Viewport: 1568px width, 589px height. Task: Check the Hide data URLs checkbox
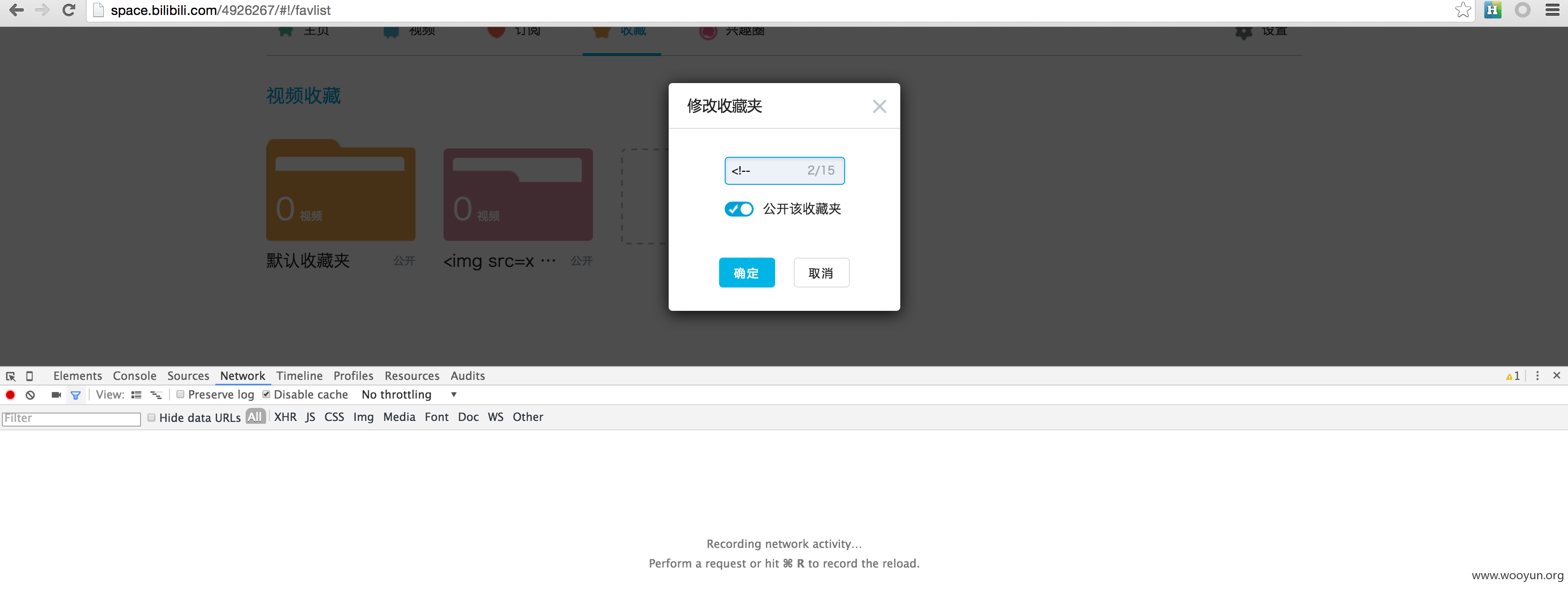pos(152,417)
